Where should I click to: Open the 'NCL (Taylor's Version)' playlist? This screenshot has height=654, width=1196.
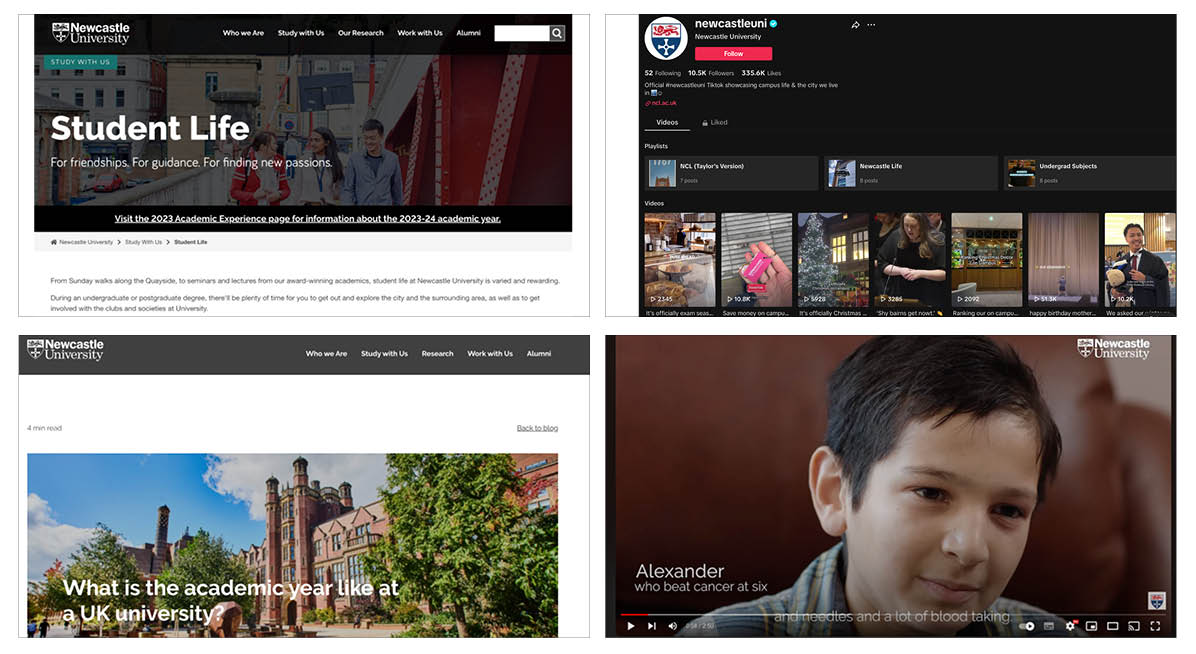(731, 173)
